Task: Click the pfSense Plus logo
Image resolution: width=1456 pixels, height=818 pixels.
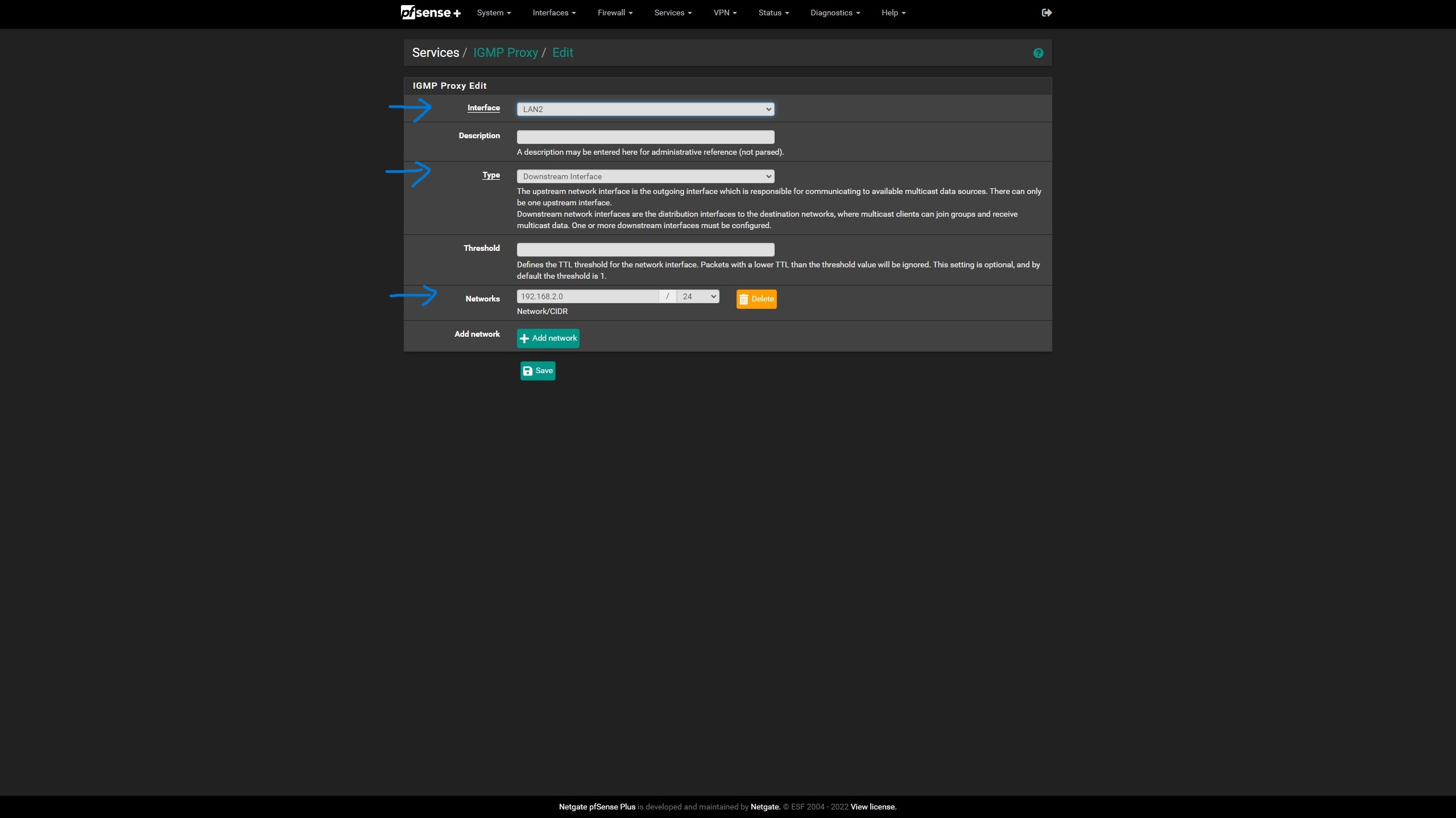Action: tap(431, 13)
